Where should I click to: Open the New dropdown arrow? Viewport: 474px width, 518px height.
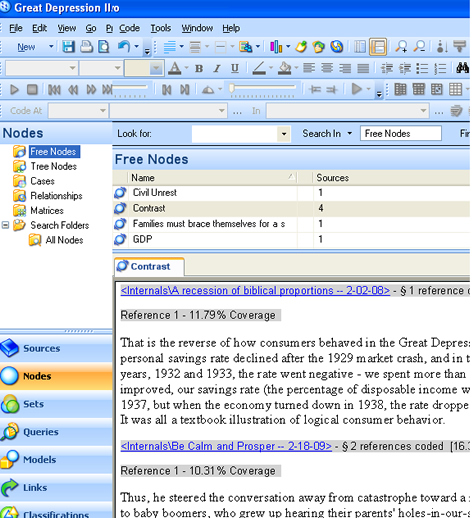[51, 46]
